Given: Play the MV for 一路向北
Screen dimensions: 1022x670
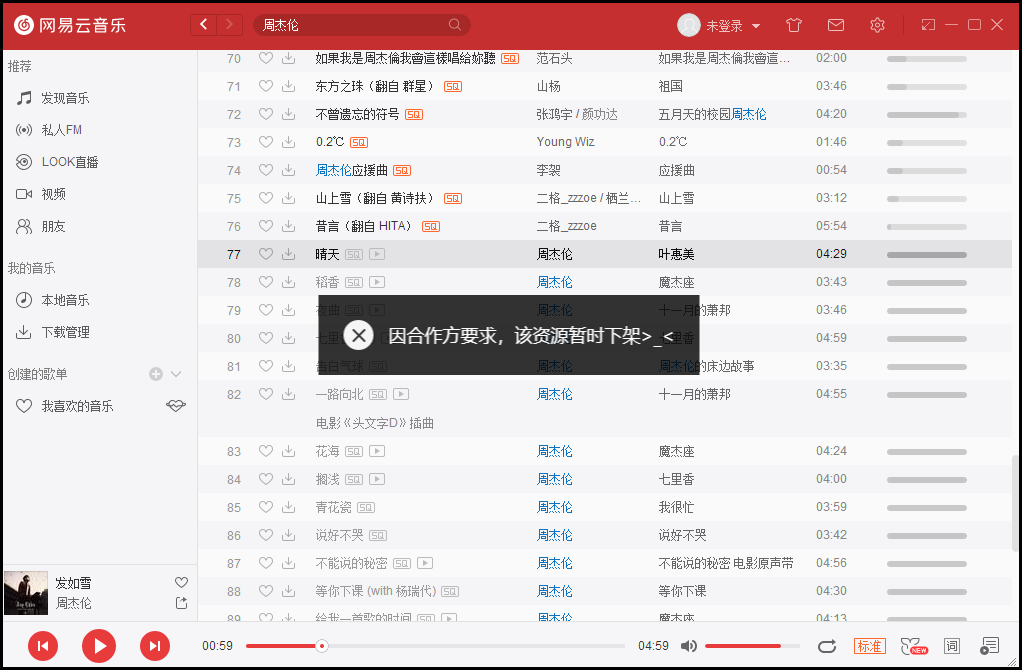Looking at the screenshot, I should [x=401, y=394].
